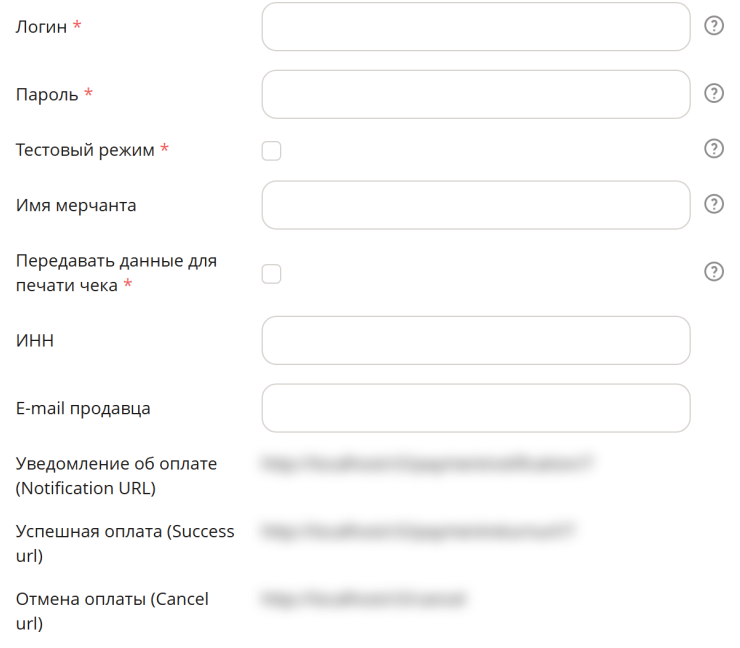Click the E-mail продавца label
The height and width of the screenshot is (648, 740).
point(83,409)
